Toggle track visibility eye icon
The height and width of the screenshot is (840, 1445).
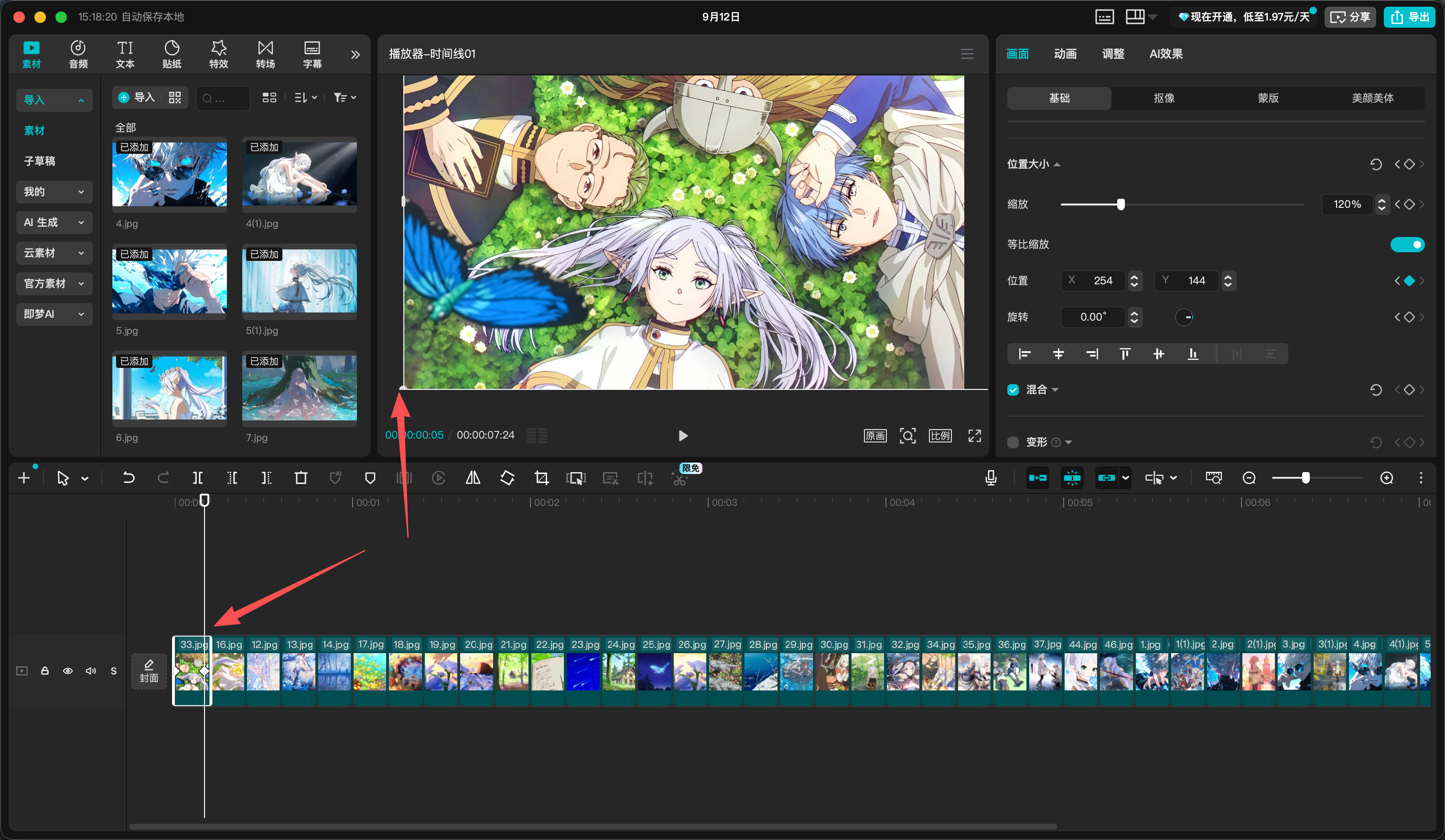click(68, 671)
